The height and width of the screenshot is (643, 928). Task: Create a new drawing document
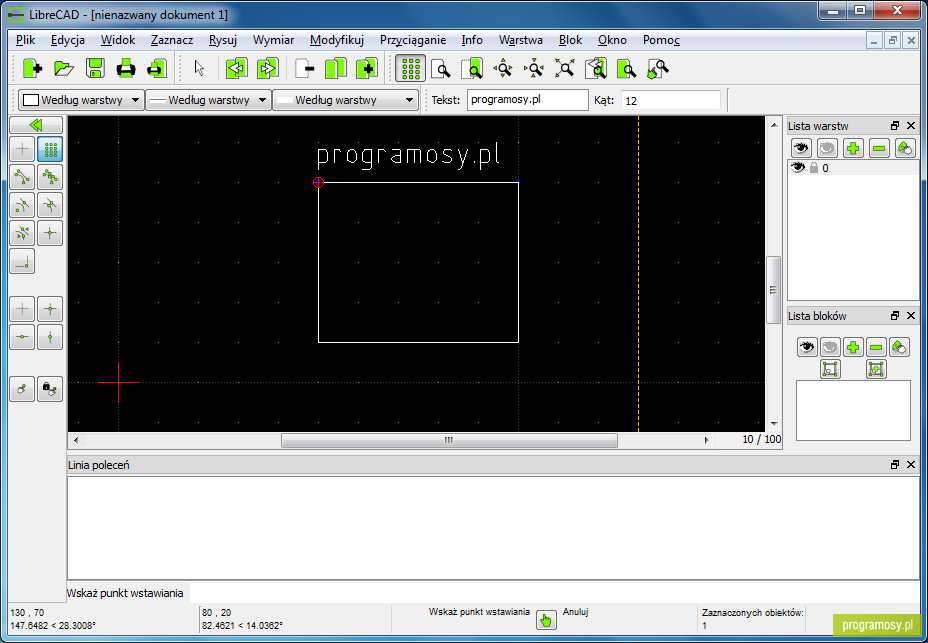tap(33, 69)
